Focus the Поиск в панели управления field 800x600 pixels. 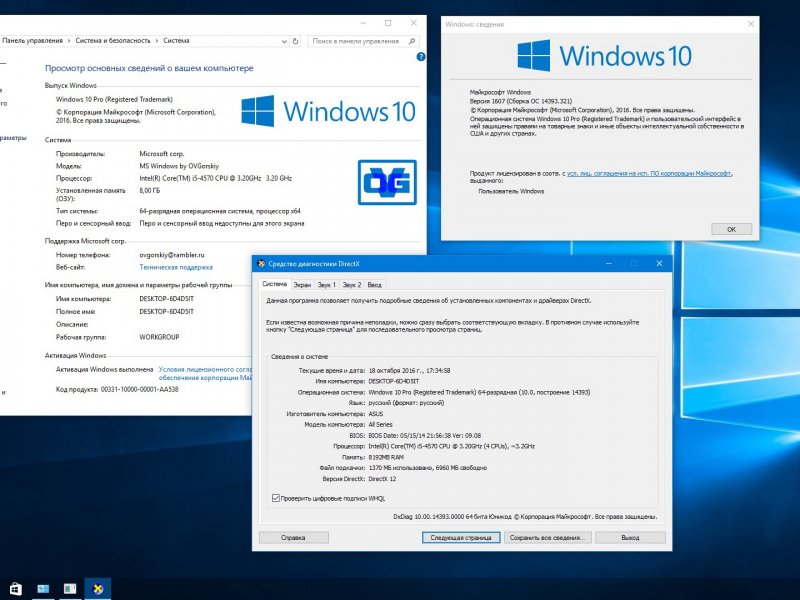click(363, 41)
